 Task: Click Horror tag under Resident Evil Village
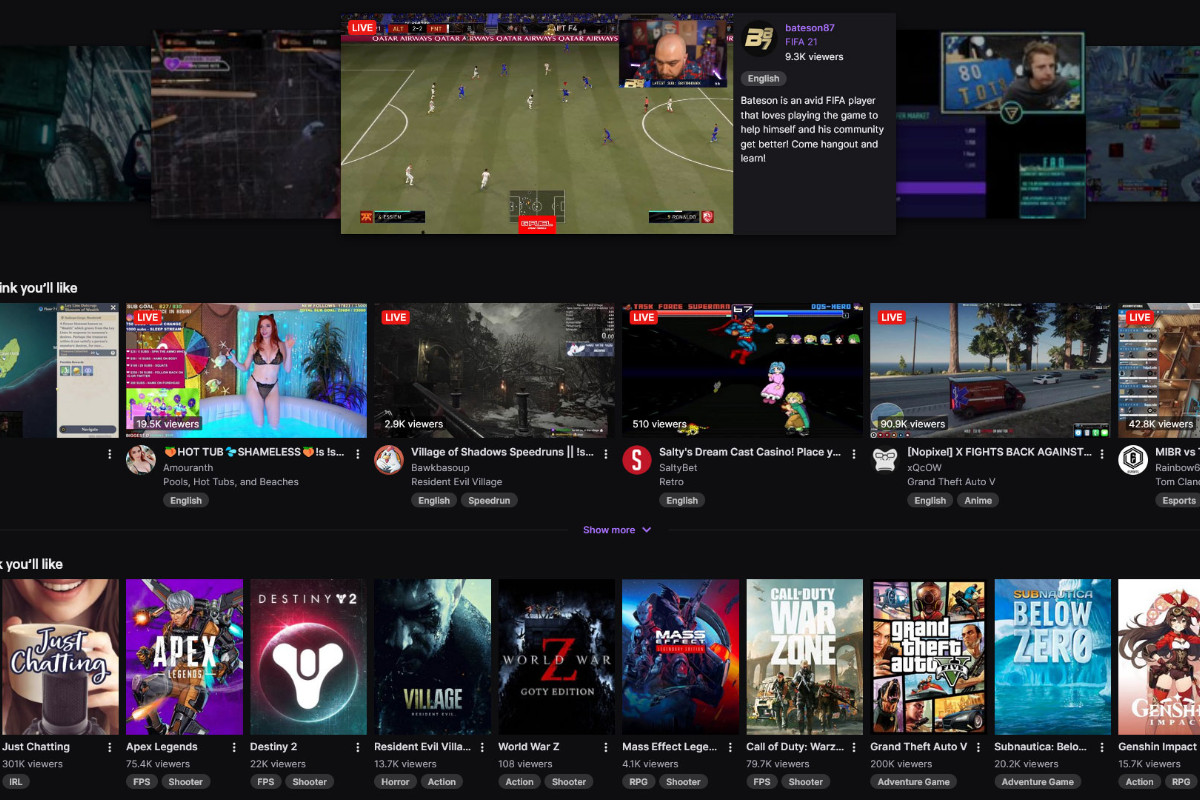pos(395,782)
